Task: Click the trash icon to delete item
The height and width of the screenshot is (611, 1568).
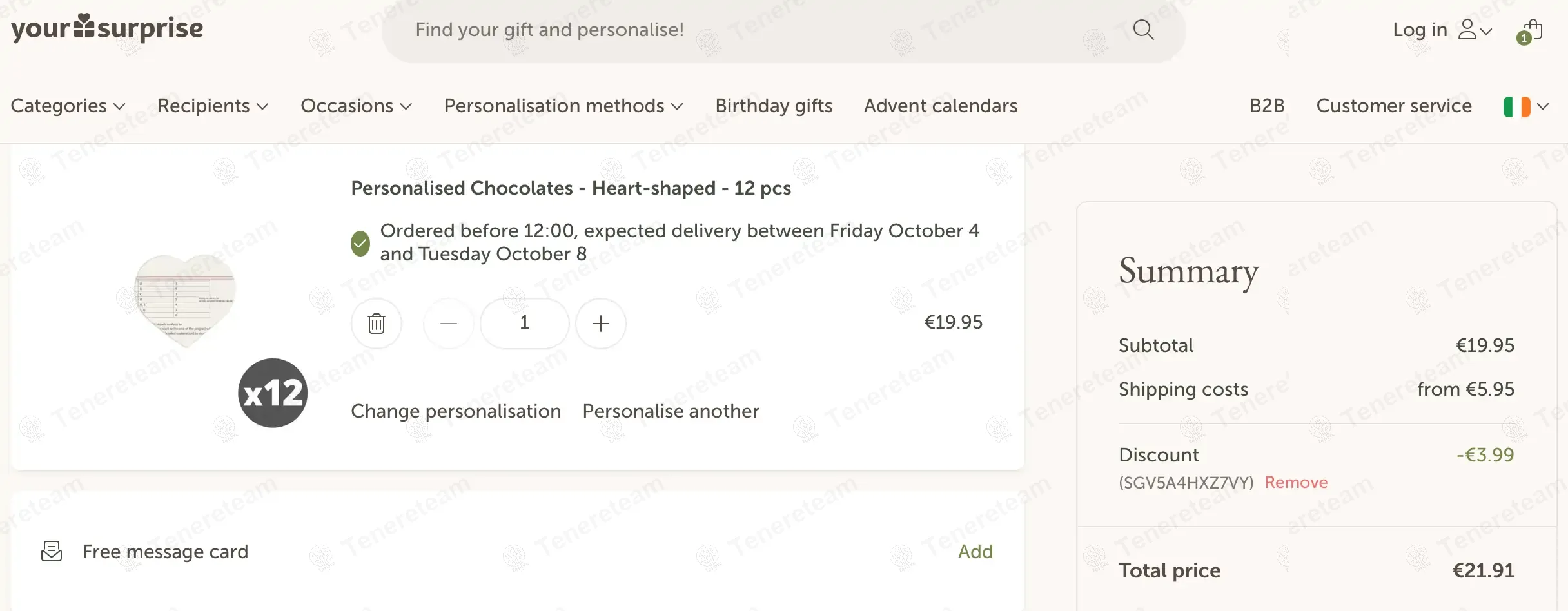Action: click(377, 323)
